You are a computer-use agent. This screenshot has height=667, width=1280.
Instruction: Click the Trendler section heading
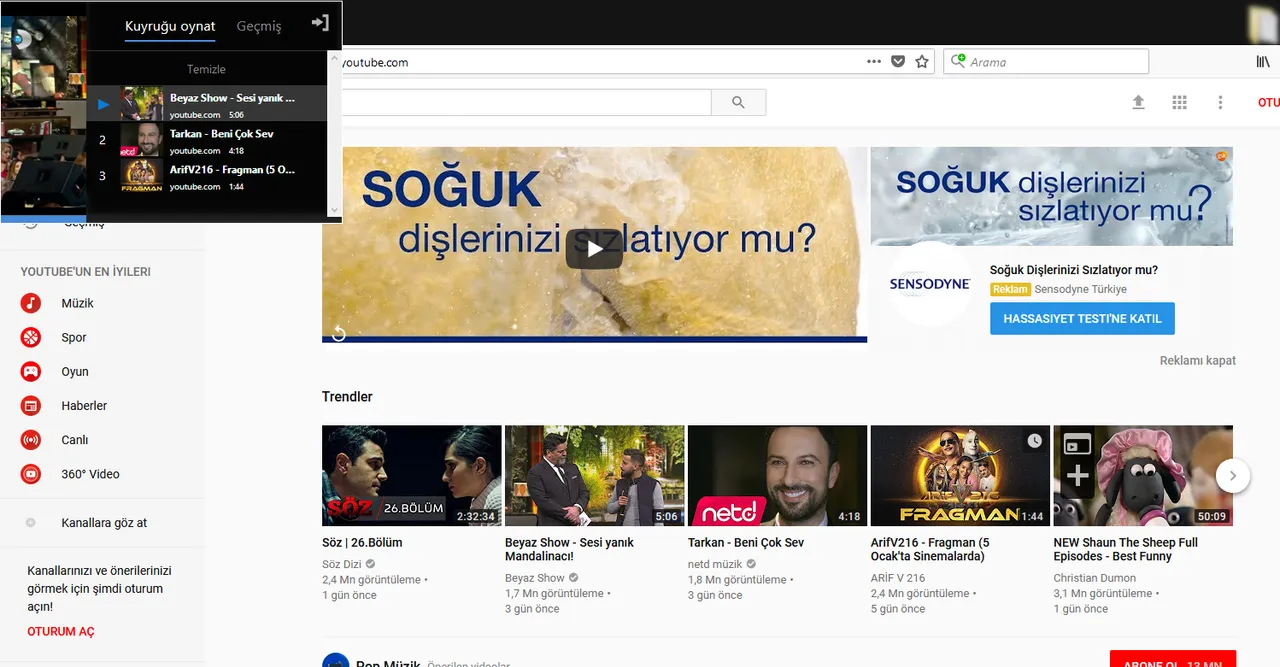(347, 397)
